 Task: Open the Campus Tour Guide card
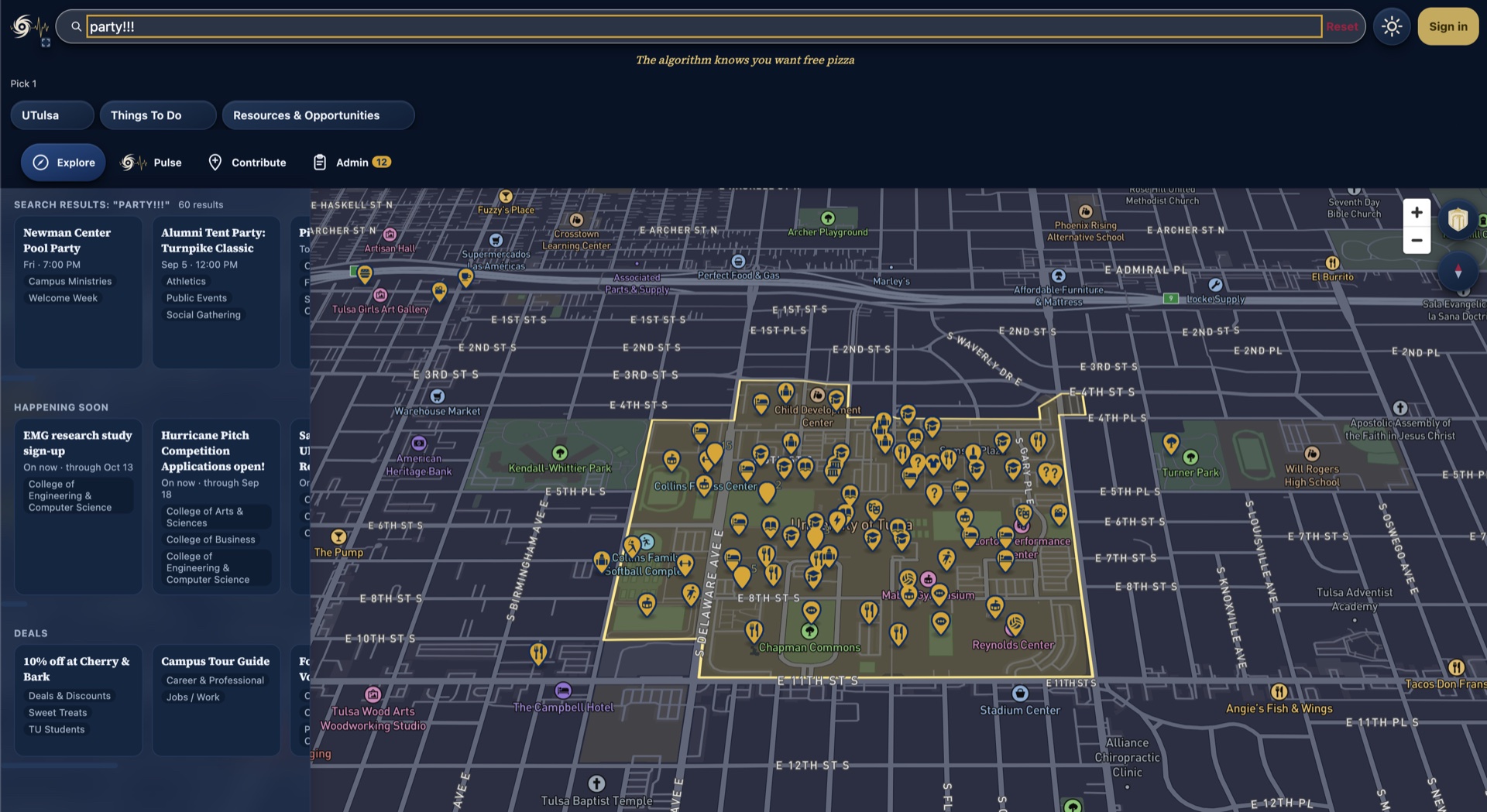tap(216, 700)
